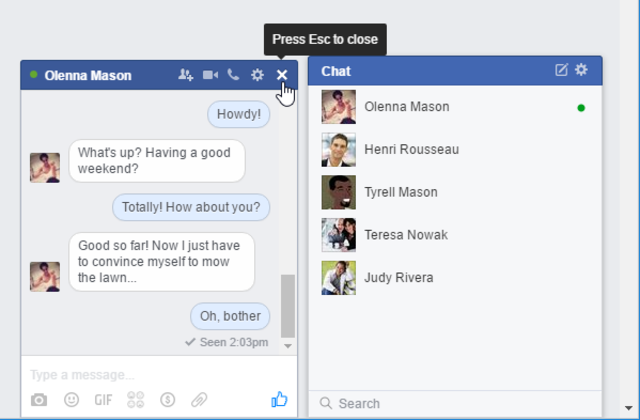Type a message input field
The height and width of the screenshot is (420, 640).
(159, 375)
